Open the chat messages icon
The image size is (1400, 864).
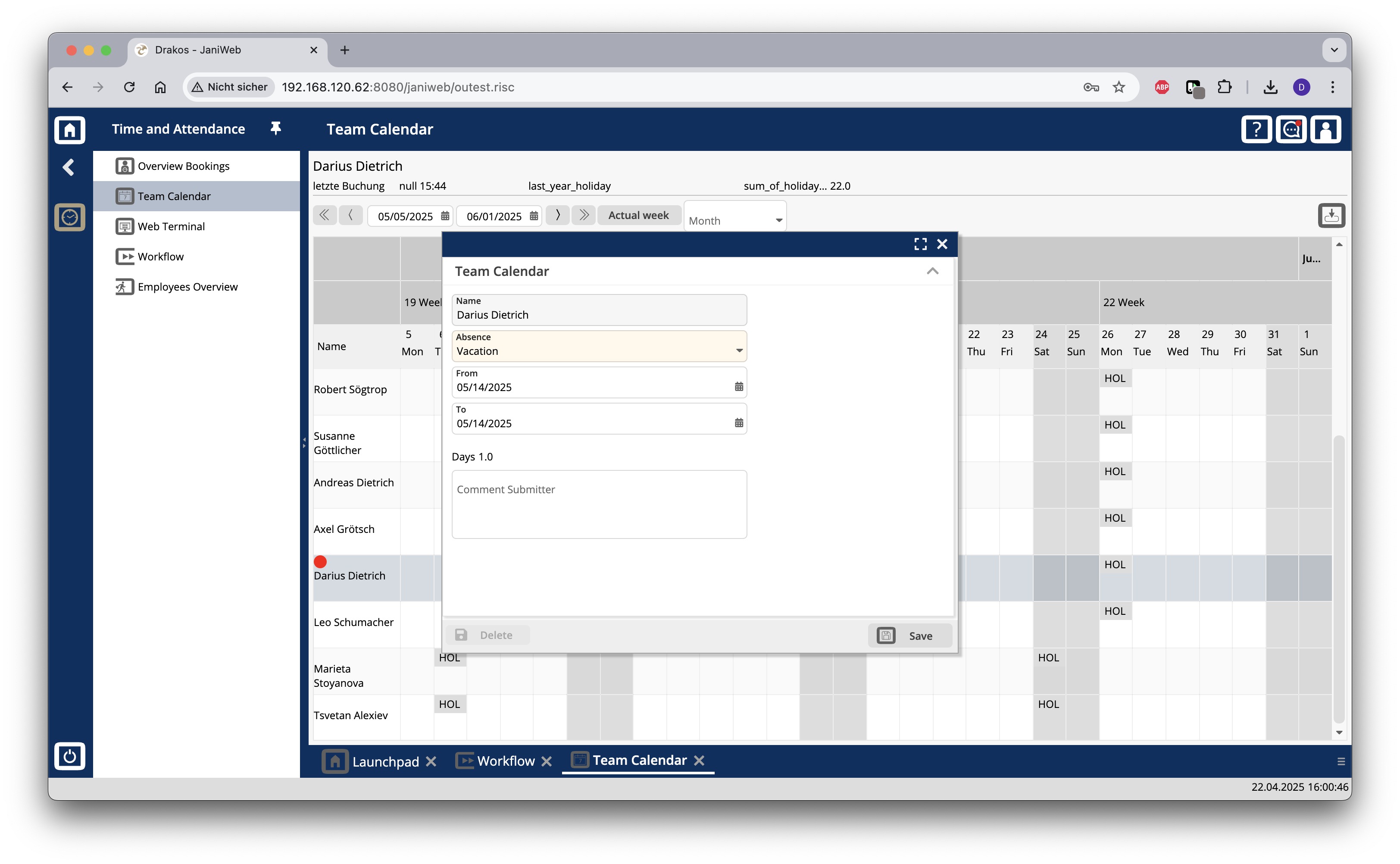coord(1291,130)
